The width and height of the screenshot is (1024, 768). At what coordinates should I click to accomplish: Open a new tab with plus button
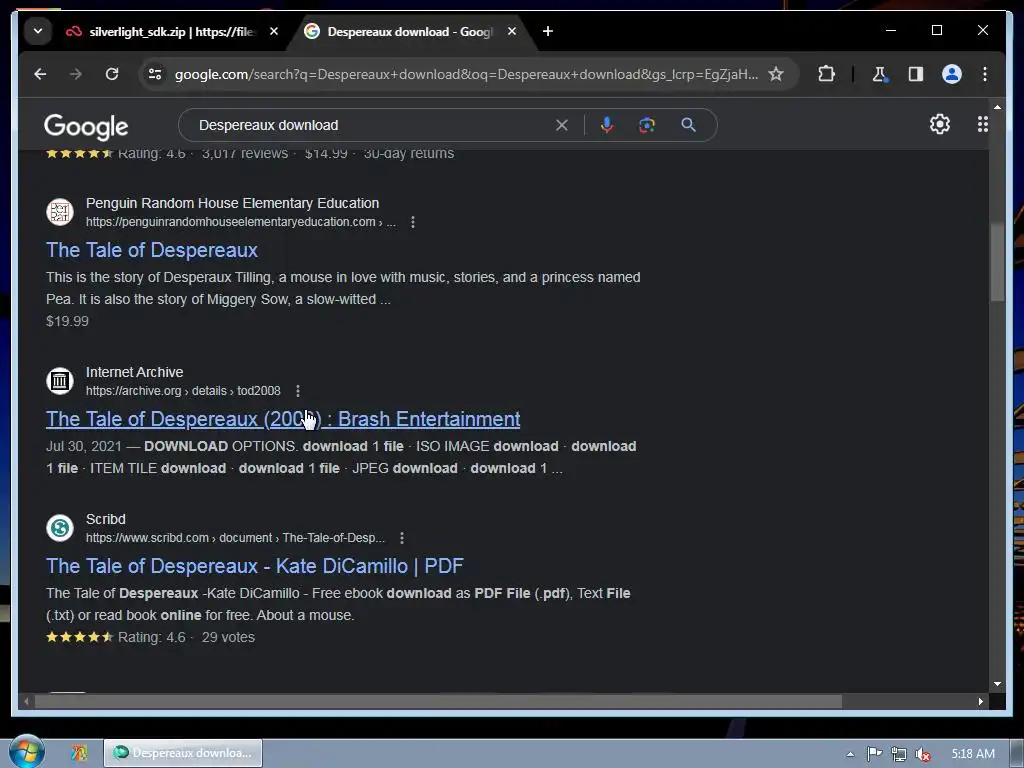(548, 31)
